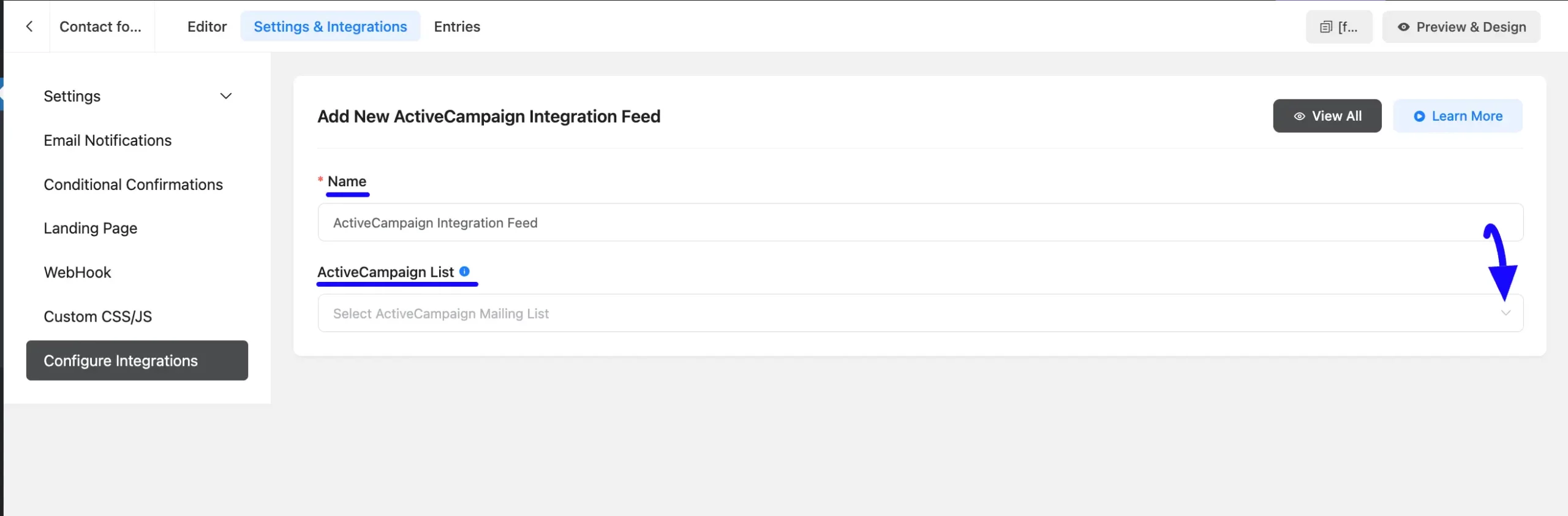Viewport: 1568px width, 516px height.
Task: Open the WebHook settings section
Action: [x=77, y=272]
